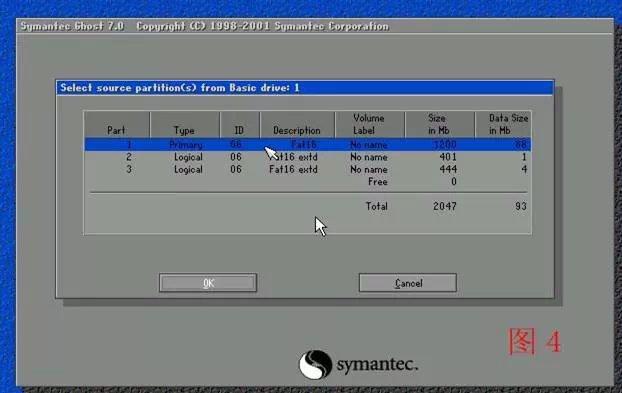Click the Data Size in Mb header
This screenshot has height=393, width=622.
click(503, 125)
